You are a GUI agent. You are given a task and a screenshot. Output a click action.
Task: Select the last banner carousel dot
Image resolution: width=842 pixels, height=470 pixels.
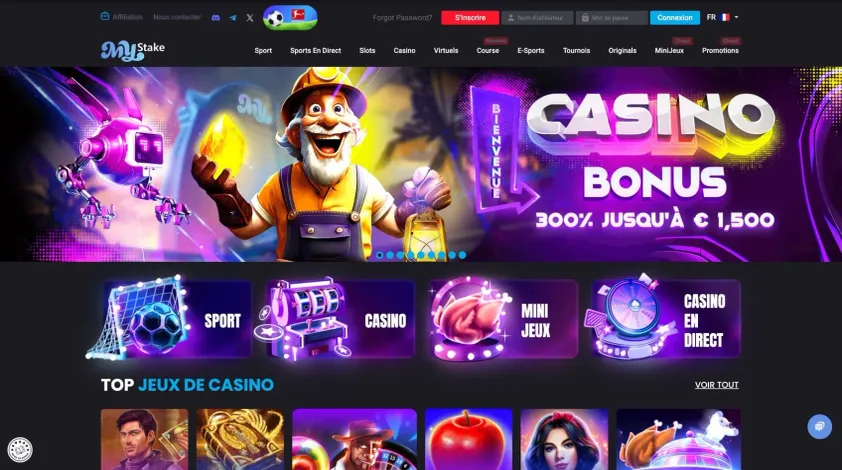point(462,255)
